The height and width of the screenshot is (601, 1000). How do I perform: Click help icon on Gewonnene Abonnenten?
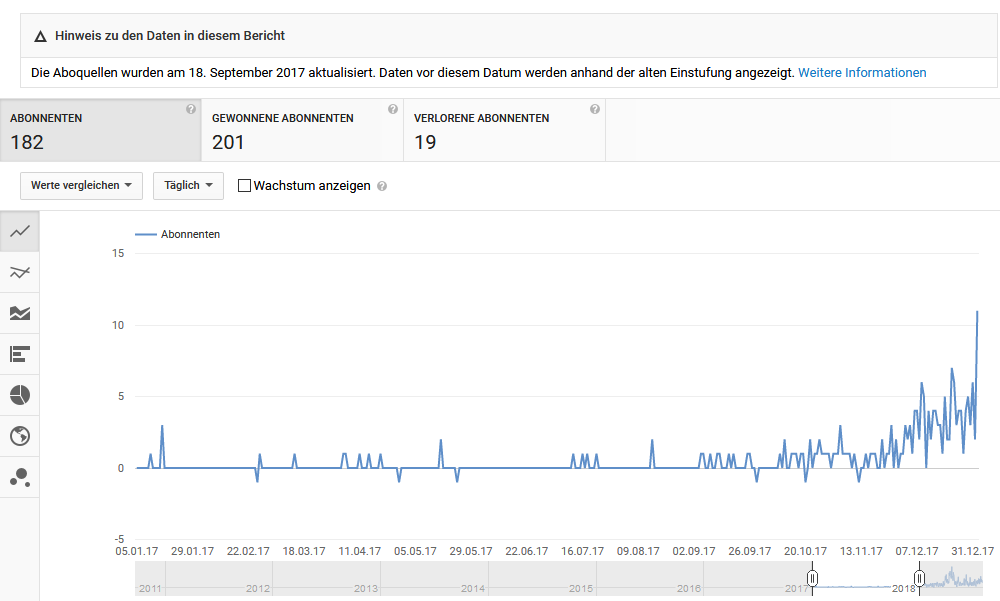pyautogui.click(x=393, y=109)
